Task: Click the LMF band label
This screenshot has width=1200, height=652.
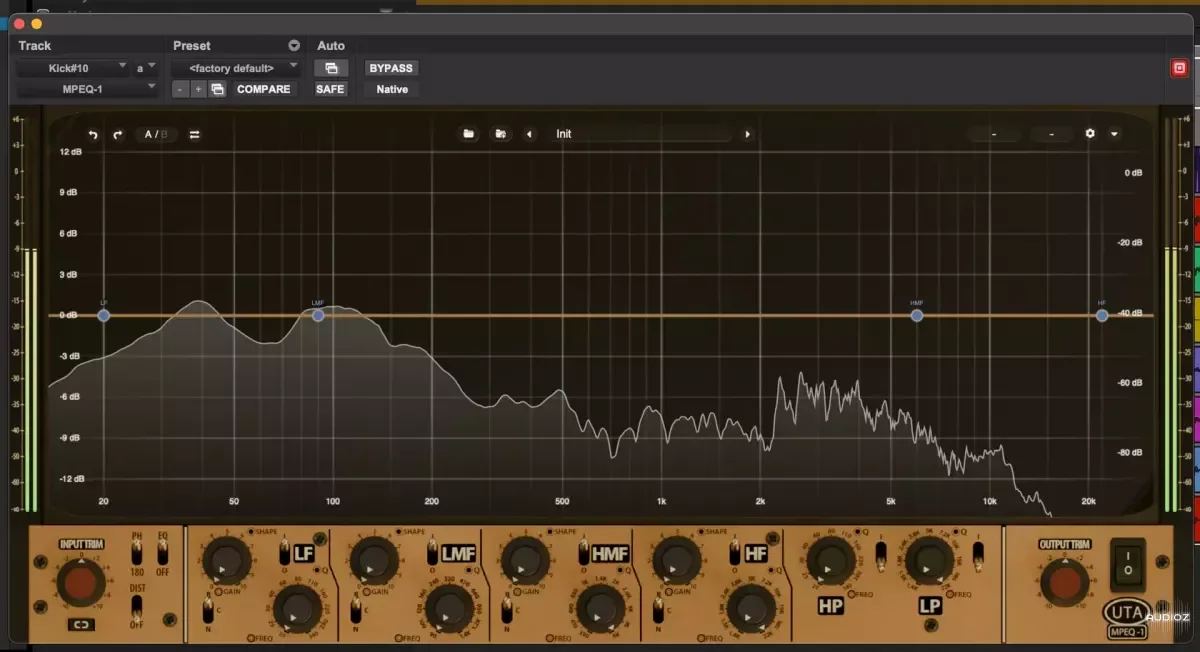Action: coord(459,552)
